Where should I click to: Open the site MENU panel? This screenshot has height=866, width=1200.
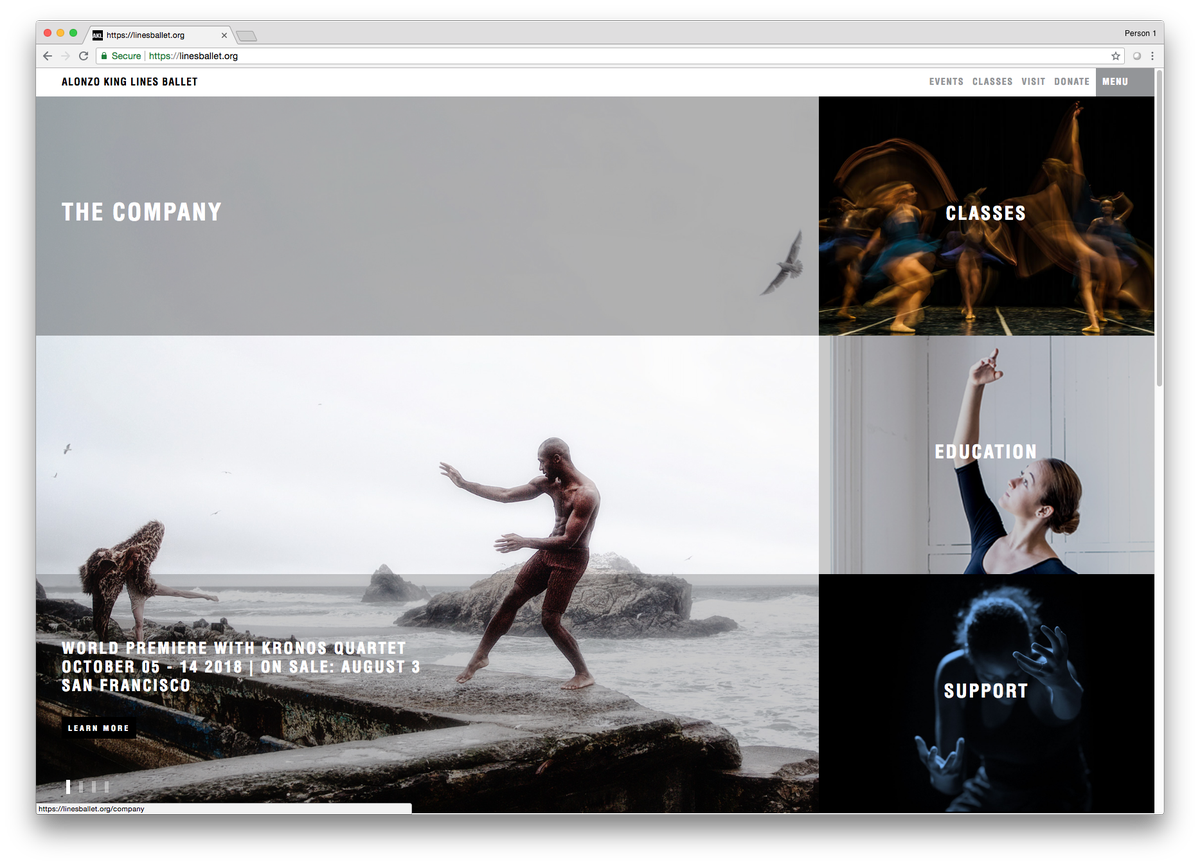pos(1113,81)
